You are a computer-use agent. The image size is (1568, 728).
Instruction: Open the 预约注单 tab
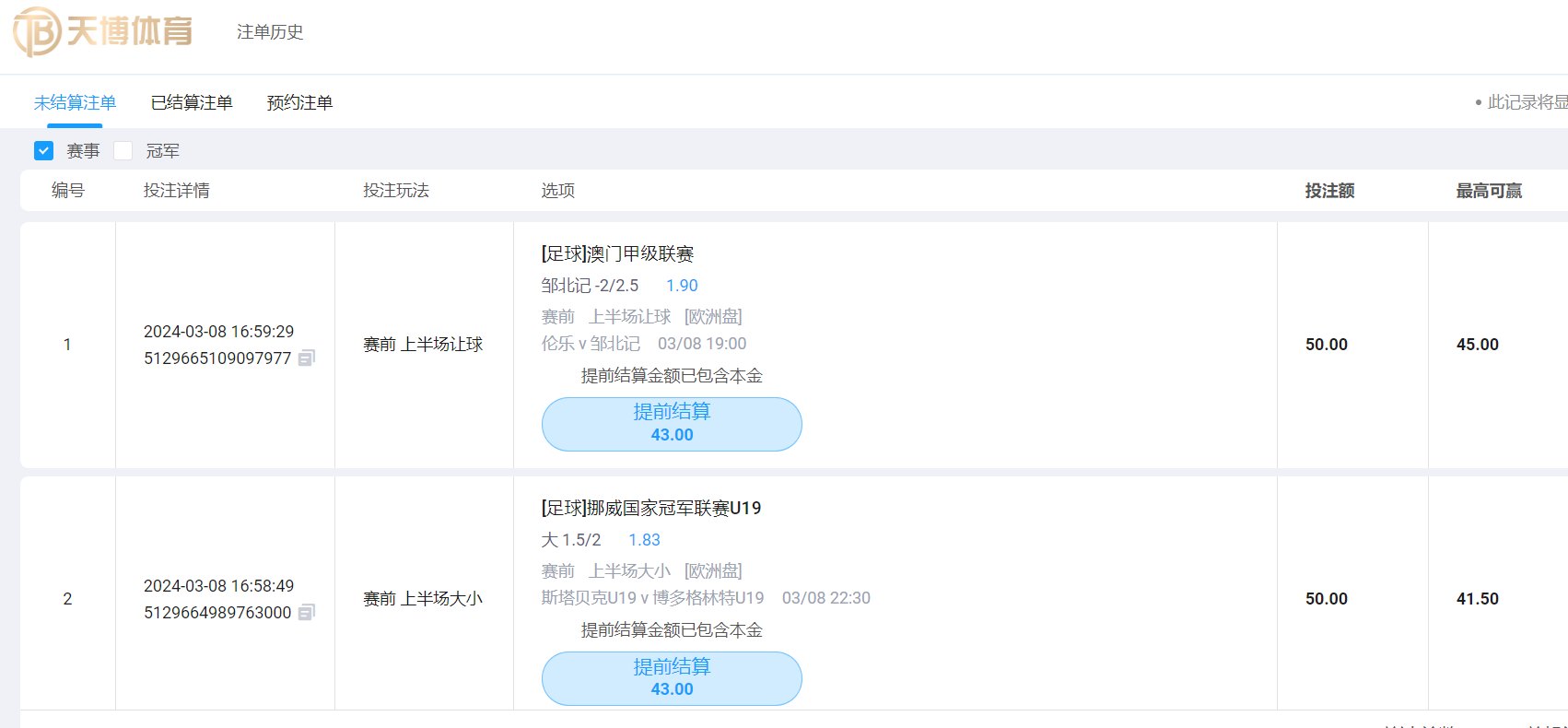(x=299, y=102)
